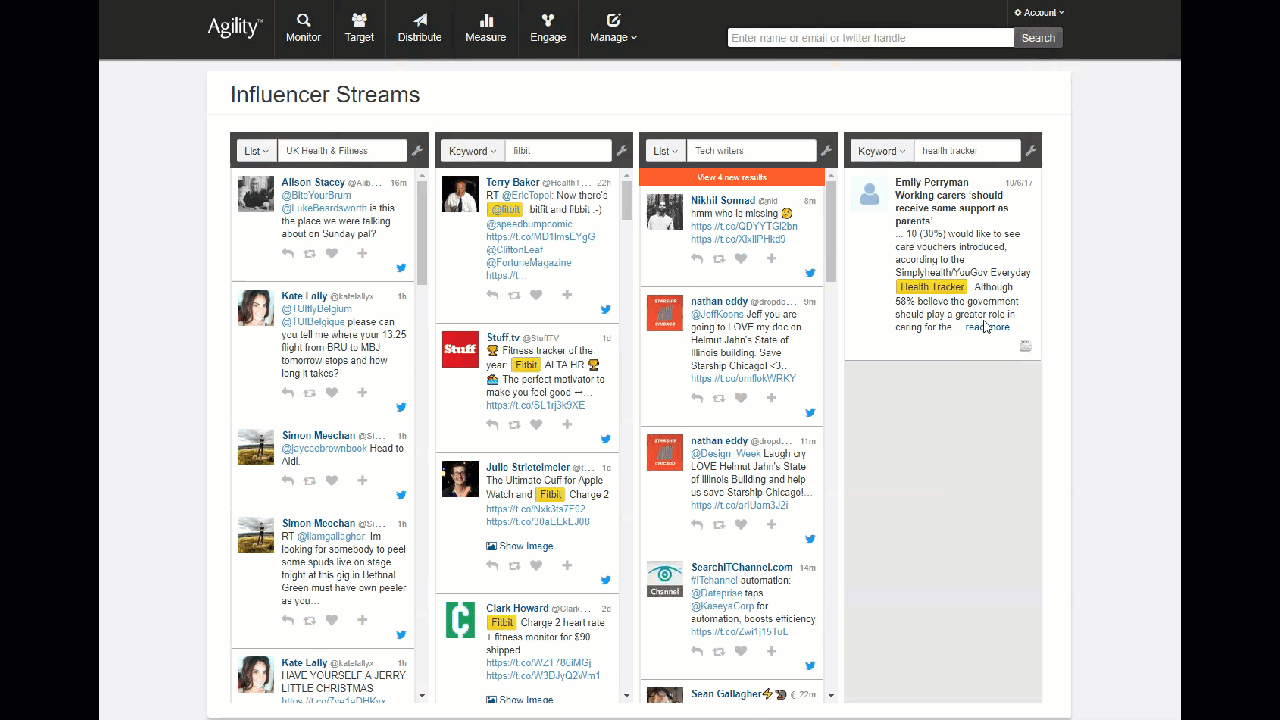Open settings wrench of health tracker stream
Image resolution: width=1280 pixels, height=720 pixels.
click(x=1031, y=151)
